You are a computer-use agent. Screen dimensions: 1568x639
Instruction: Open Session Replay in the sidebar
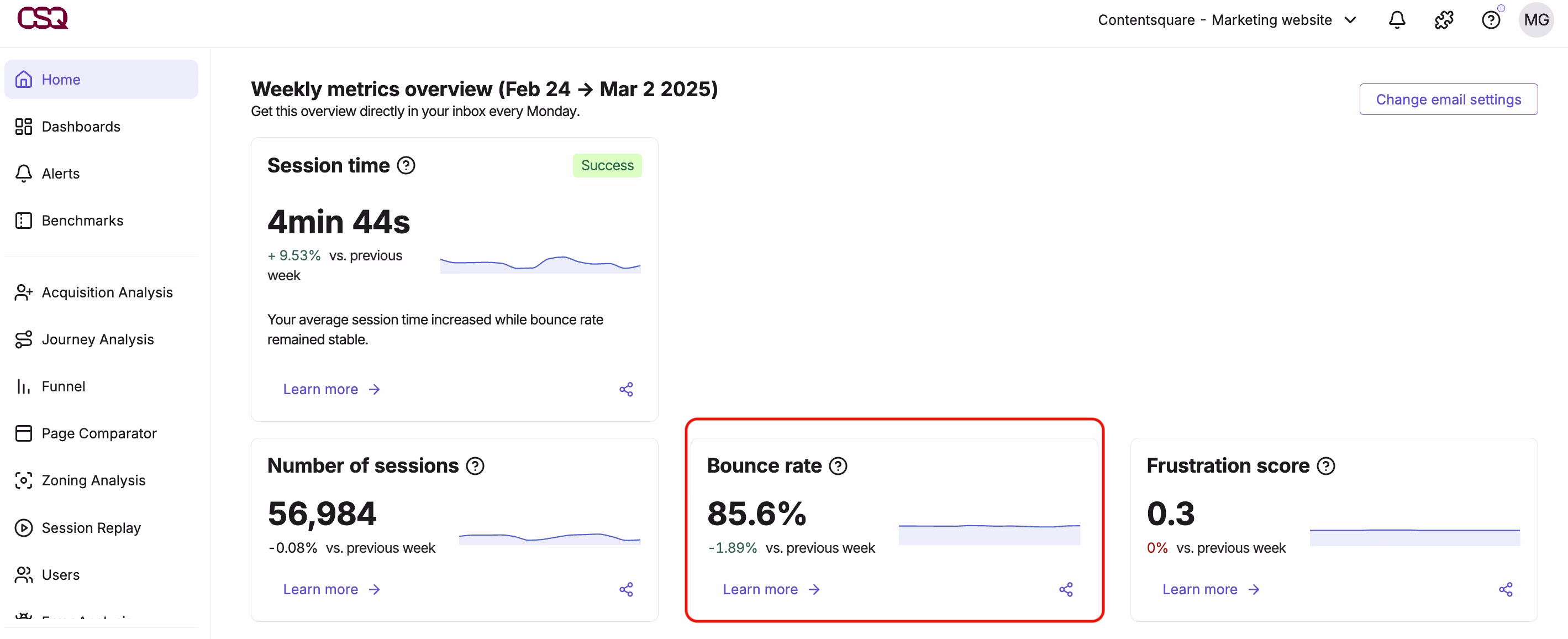click(x=90, y=527)
